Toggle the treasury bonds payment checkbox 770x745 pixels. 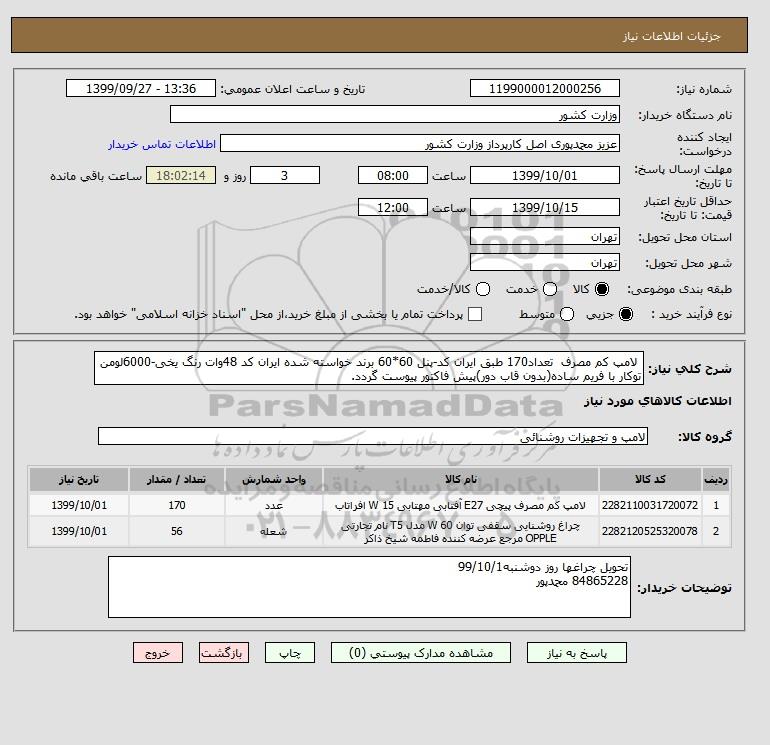click(475, 314)
